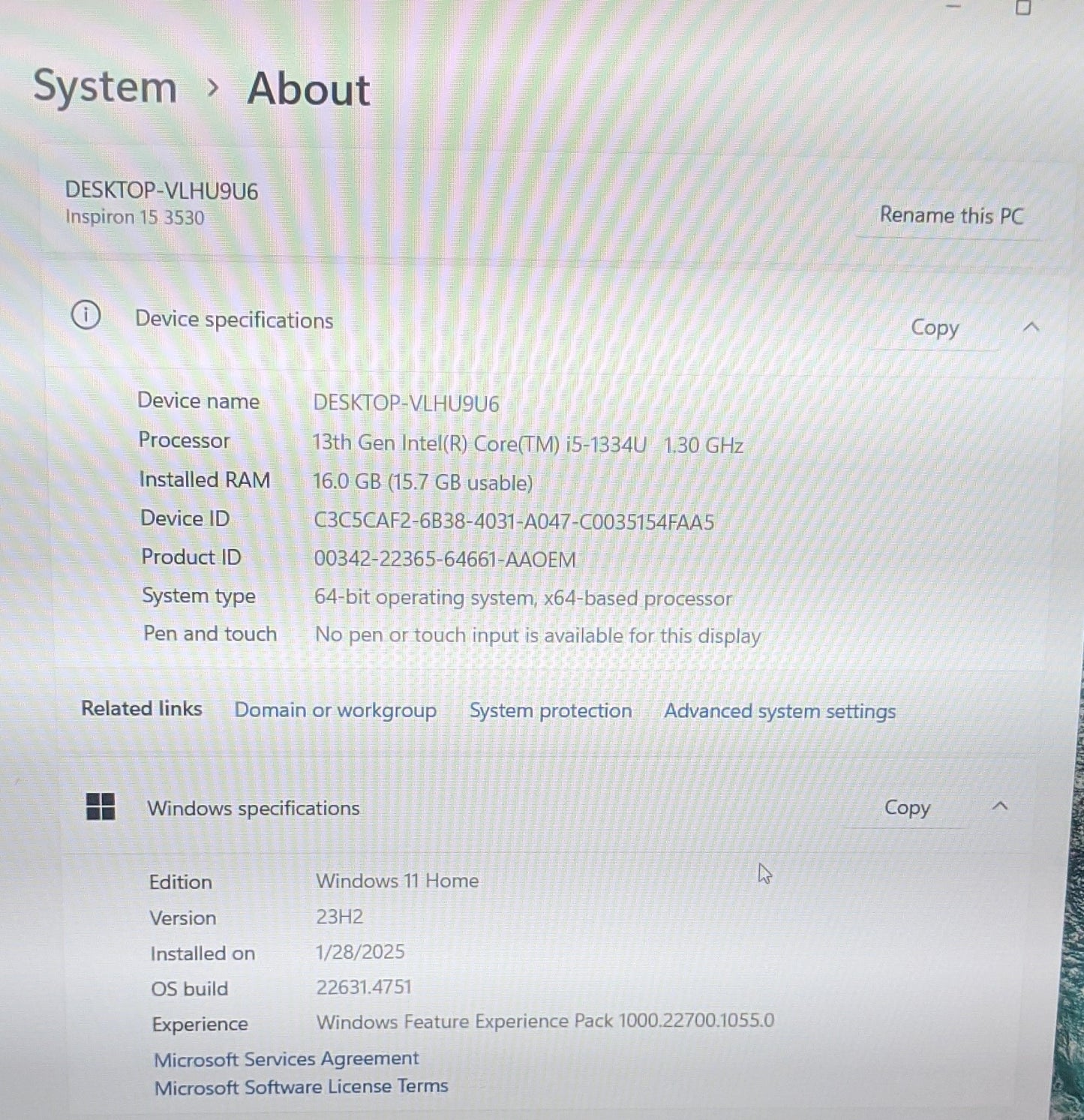This screenshot has height=1120, width=1084.
Task: Open Advanced system settings link
Action: click(x=780, y=711)
